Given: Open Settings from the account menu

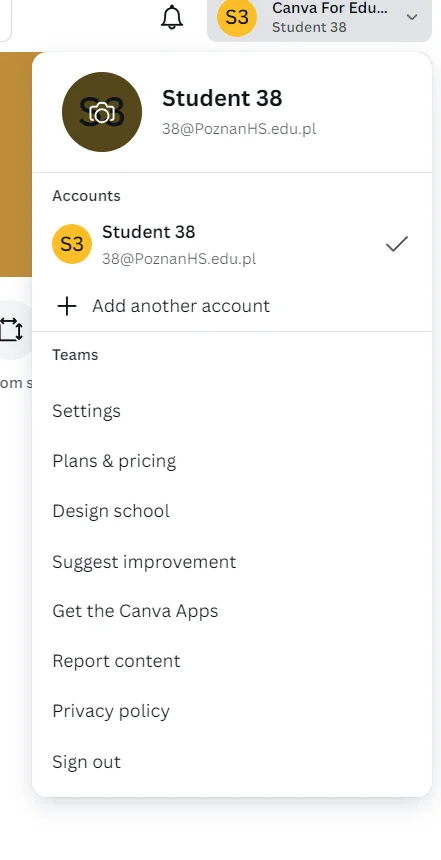Looking at the screenshot, I should [87, 411].
